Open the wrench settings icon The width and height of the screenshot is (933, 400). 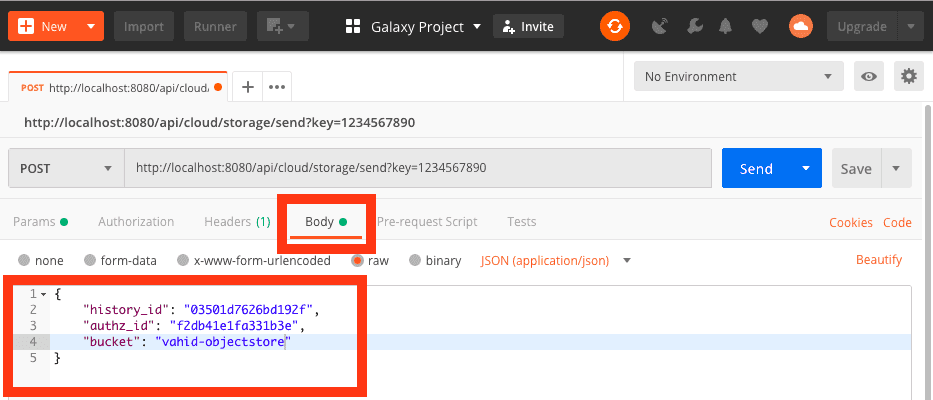(692, 27)
